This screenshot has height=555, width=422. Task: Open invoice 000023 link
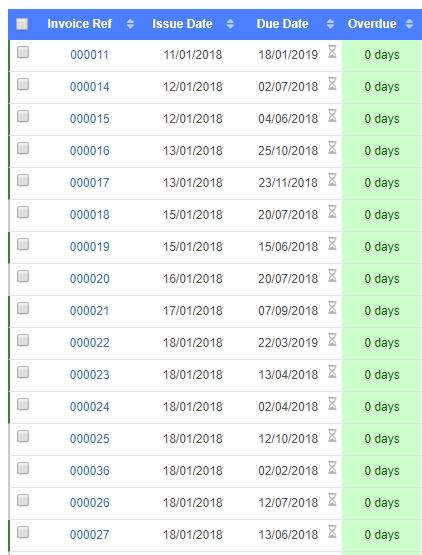(x=90, y=374)
